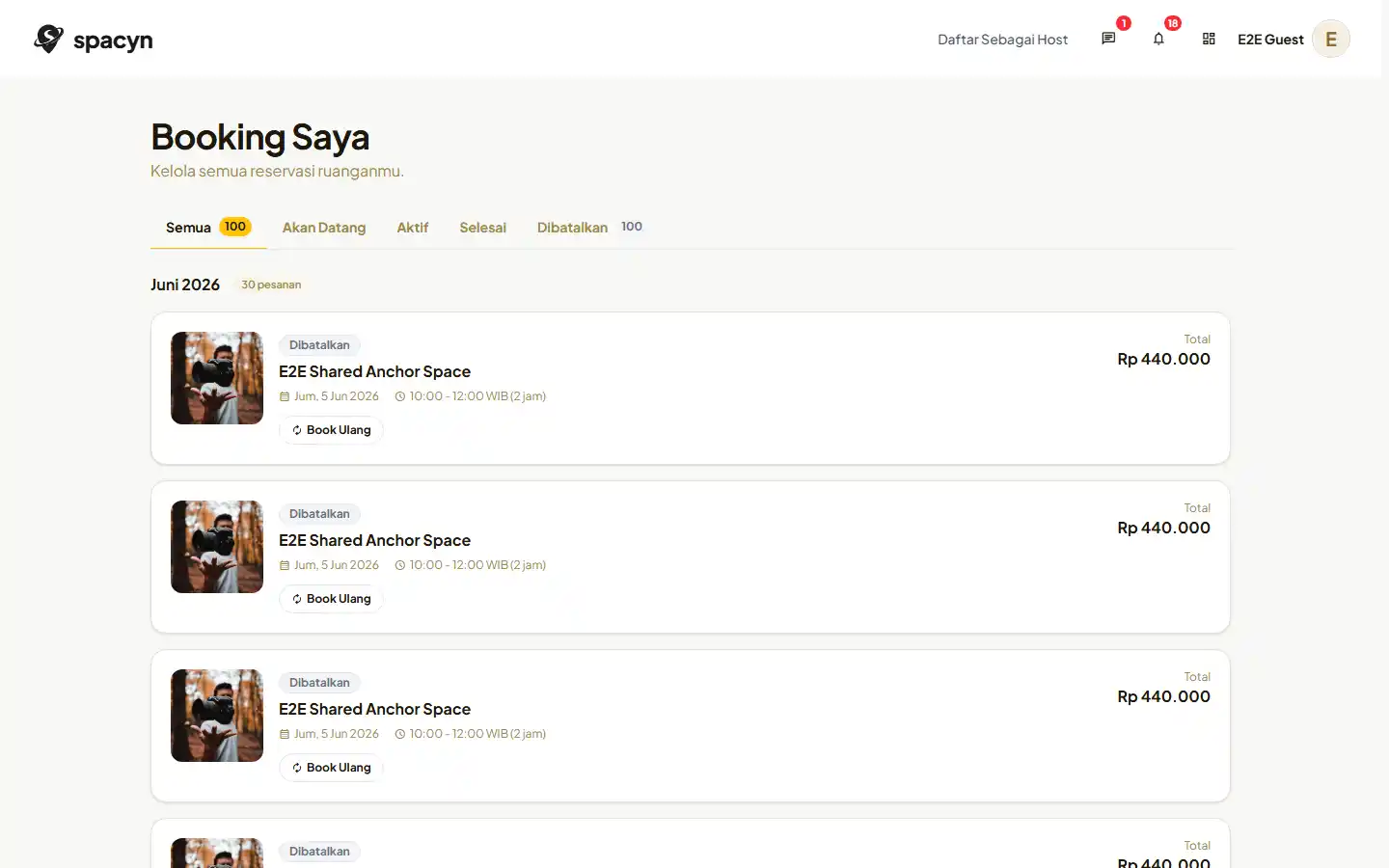
Task: Click the E avatar circle
Action: click(1331, 39)
